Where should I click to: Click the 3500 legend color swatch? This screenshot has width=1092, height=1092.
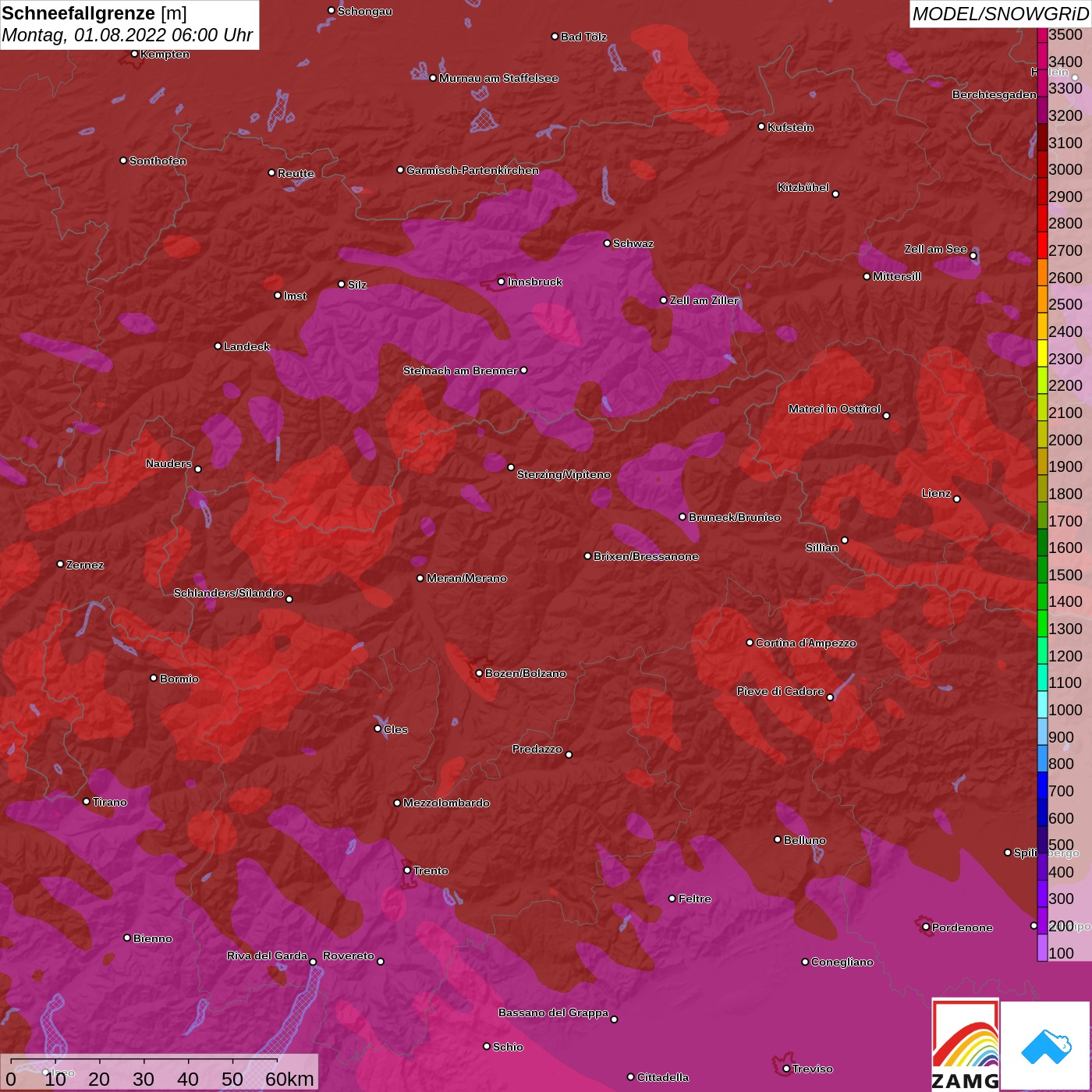1042,34
